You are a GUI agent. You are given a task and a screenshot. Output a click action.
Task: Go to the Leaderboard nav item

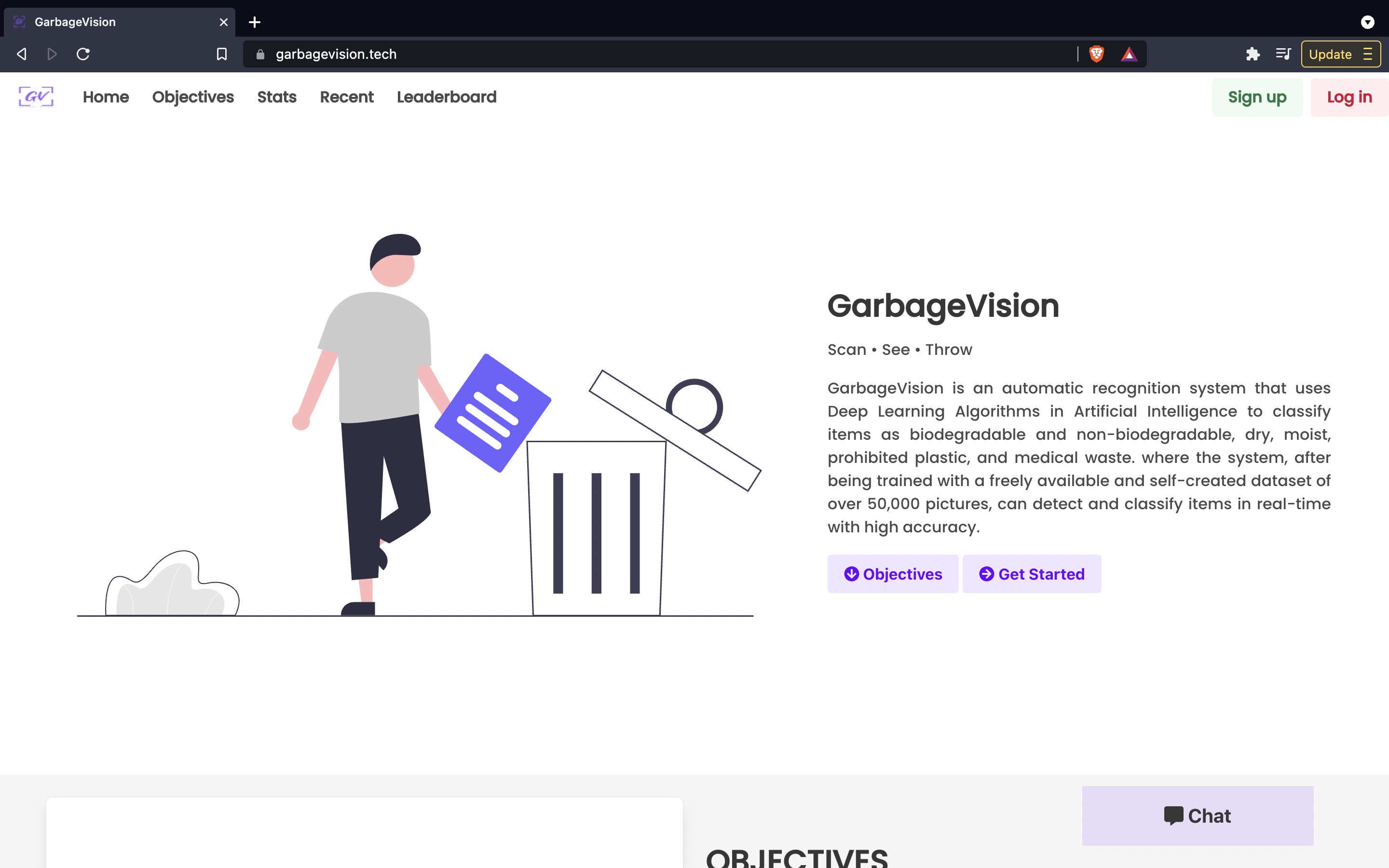[447, 97]
